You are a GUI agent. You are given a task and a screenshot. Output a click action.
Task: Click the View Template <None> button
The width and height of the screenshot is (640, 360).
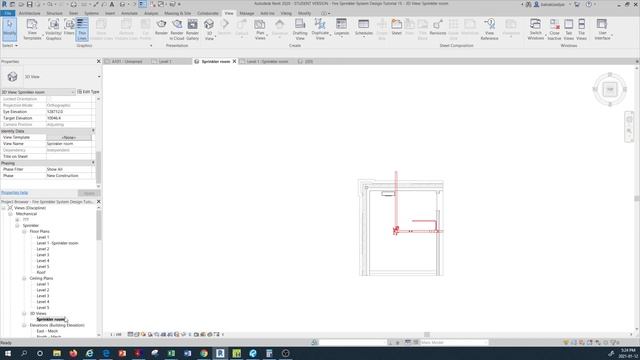point(69,138)
